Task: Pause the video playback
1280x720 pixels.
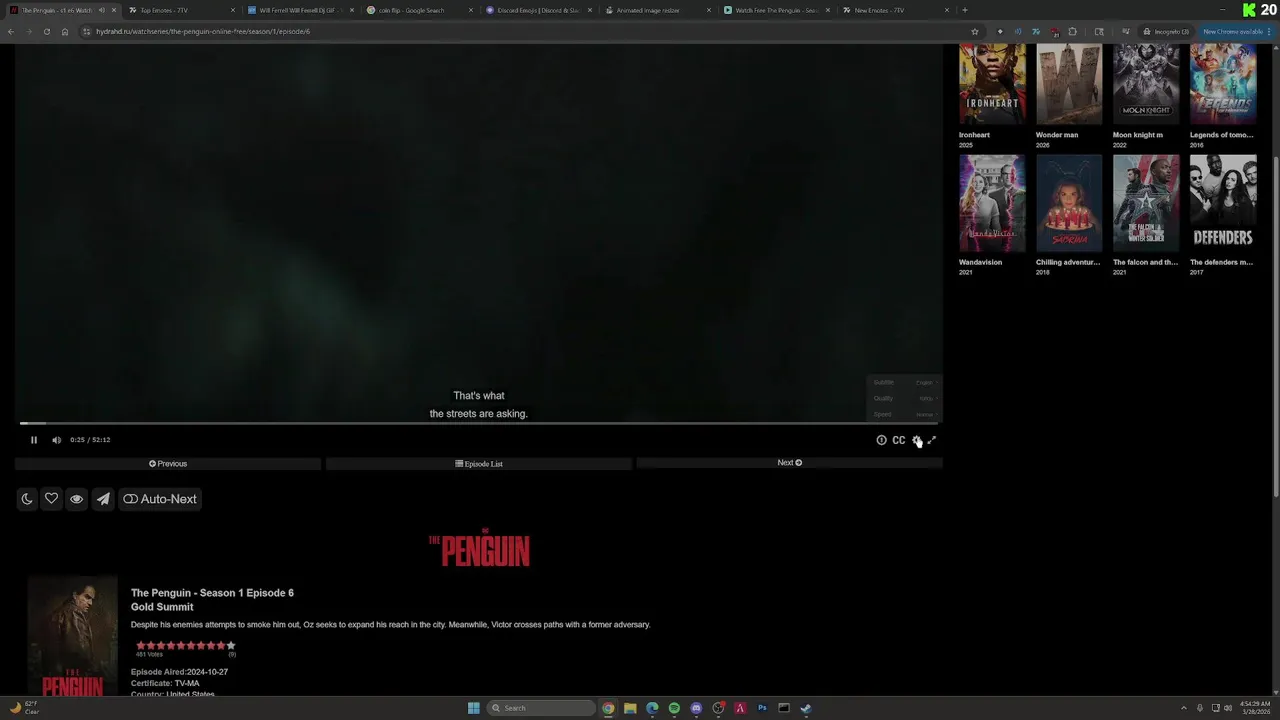Action: [x=33, y=440]
